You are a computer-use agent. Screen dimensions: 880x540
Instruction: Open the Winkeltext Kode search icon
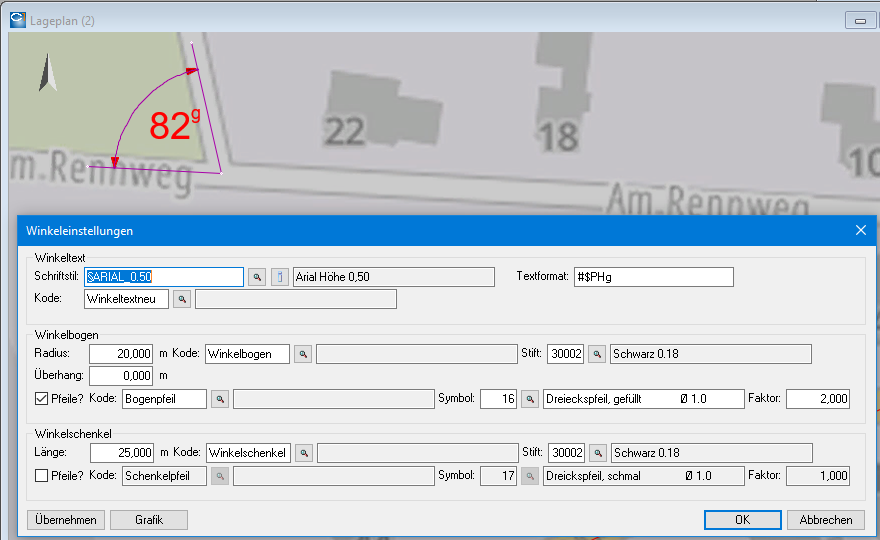(x=182, y=299)
